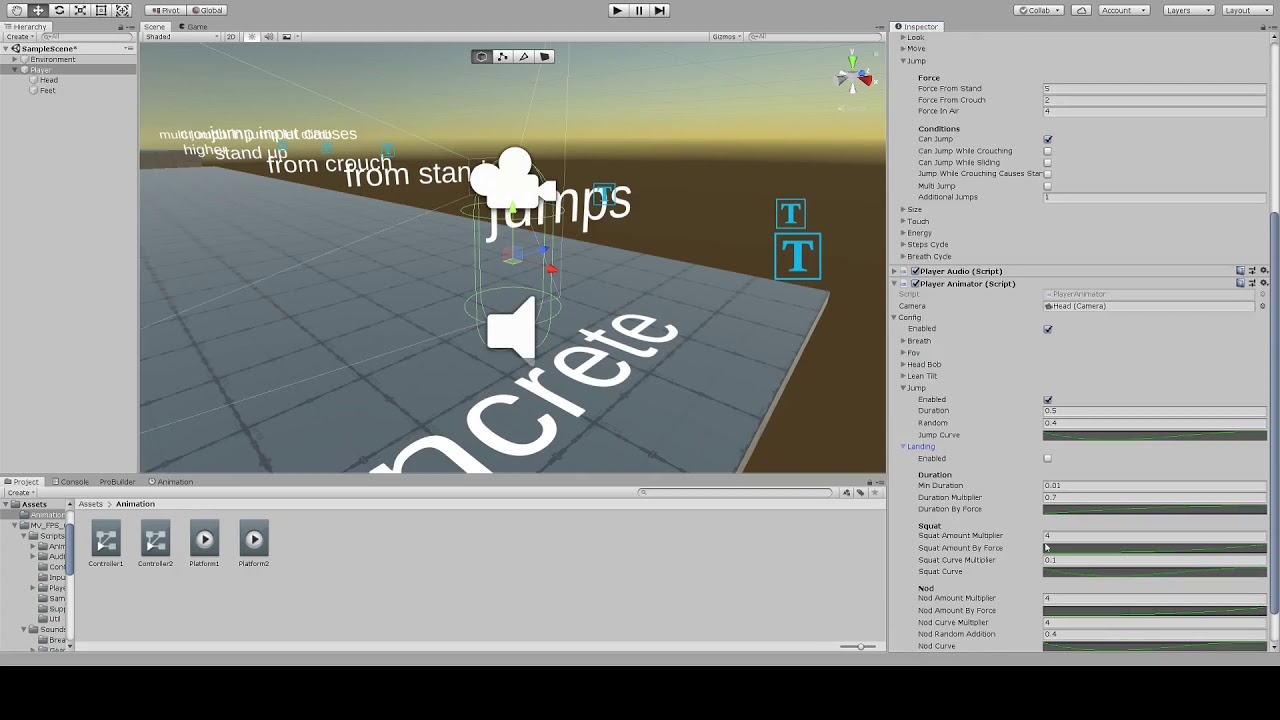Select the Move tool
The width and height of the screenshot is (1280, 720).
point(38,10)
